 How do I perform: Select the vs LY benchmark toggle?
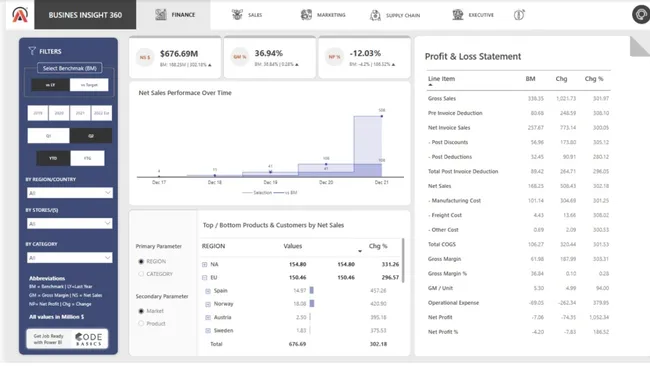[50, 85]
